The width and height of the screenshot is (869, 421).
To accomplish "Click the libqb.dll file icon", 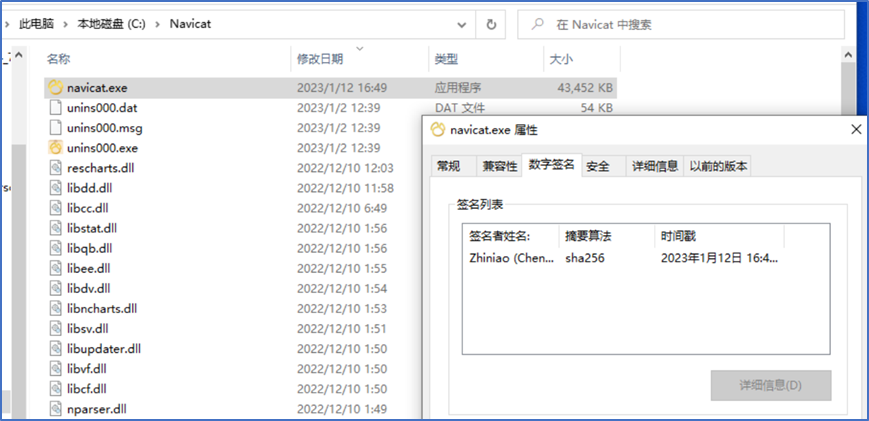I will [55, 248].
